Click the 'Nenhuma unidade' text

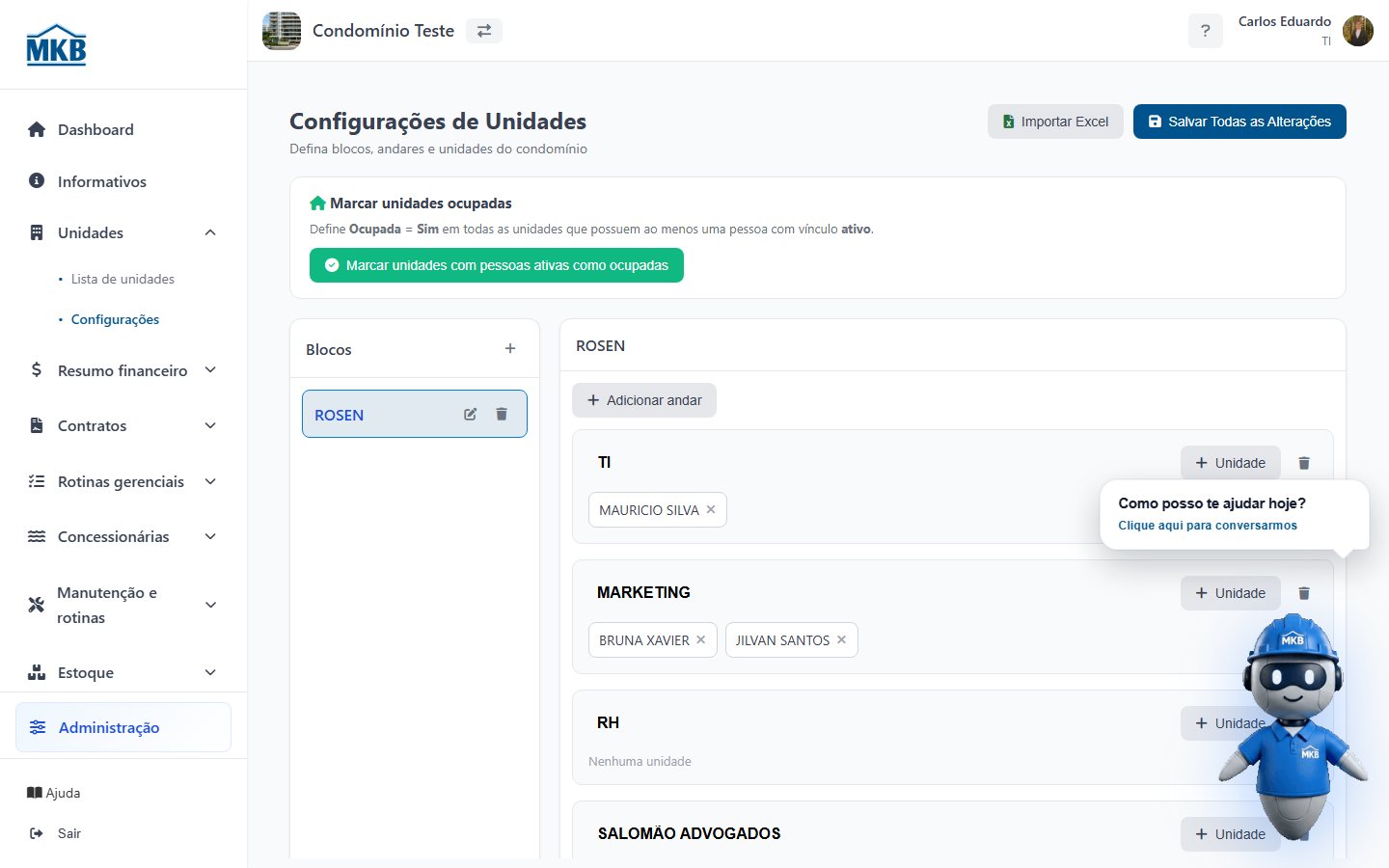(x=640, y=761)
